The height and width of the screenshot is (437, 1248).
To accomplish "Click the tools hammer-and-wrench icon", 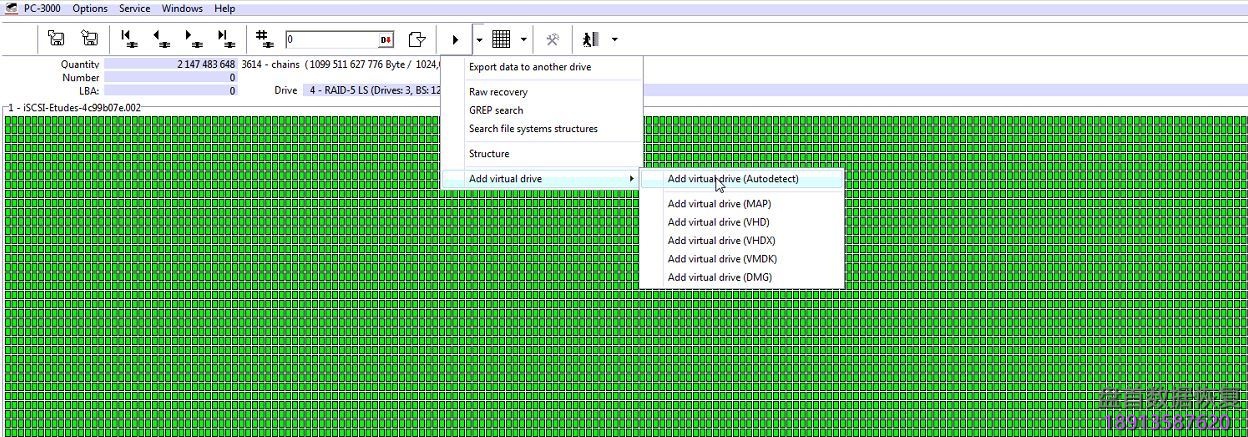I will pos(552,40).
